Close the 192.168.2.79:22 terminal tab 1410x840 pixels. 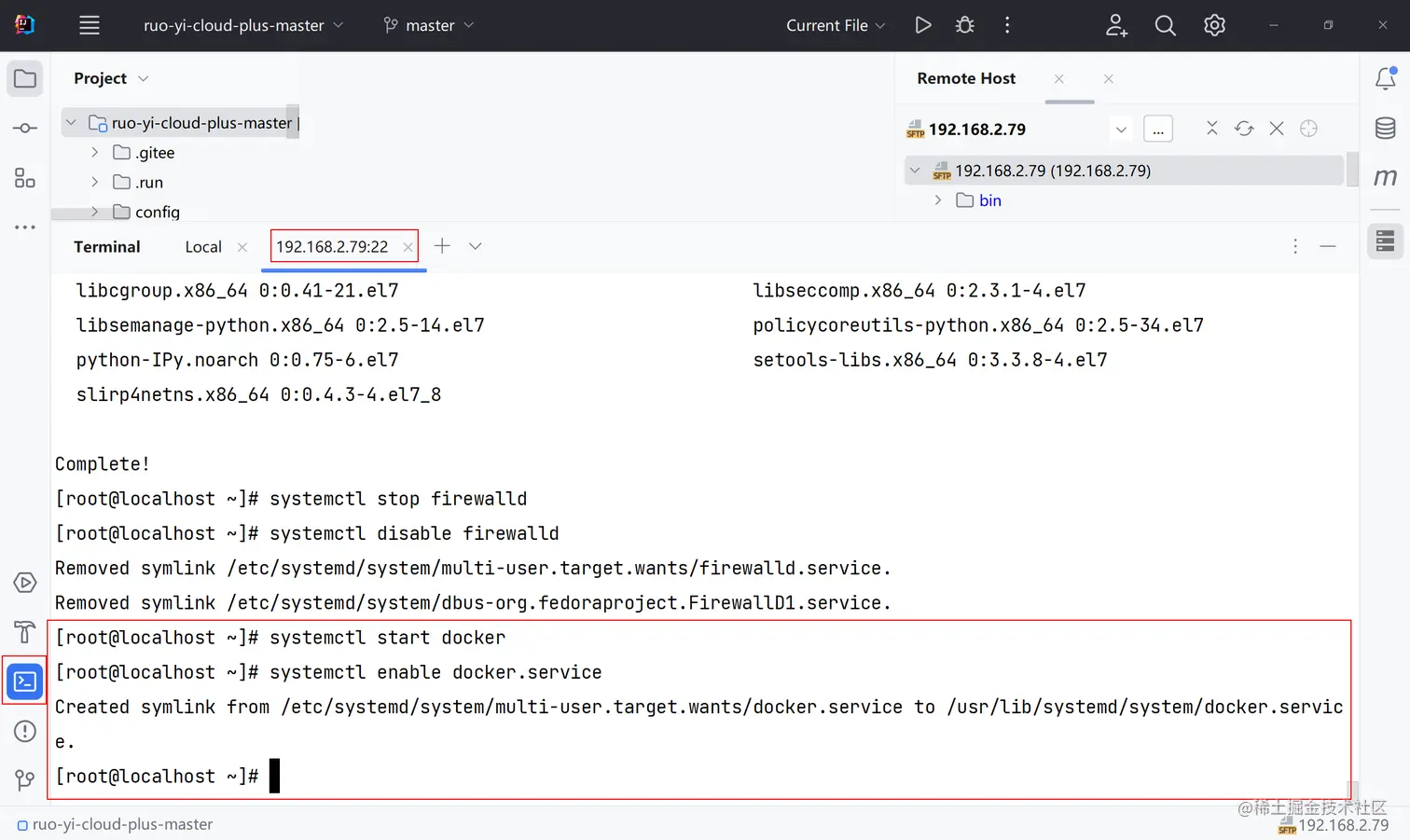[408, 247]
